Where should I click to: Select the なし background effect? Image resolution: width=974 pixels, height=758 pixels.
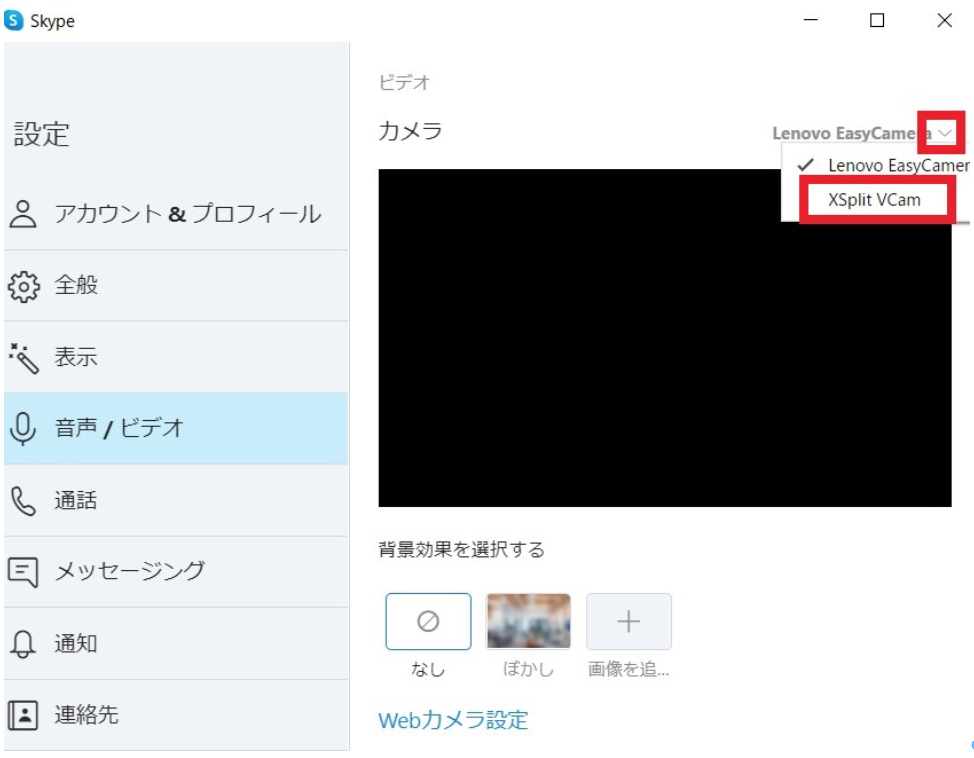click(428, 621)
